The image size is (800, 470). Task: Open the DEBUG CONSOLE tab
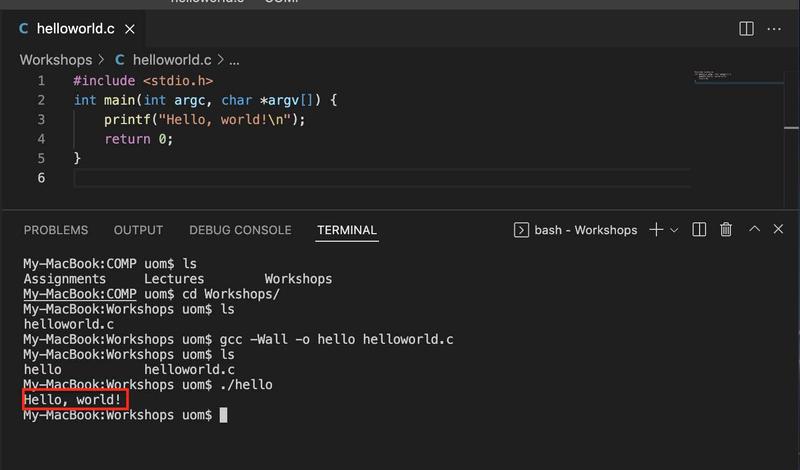(x=240, y=230)
